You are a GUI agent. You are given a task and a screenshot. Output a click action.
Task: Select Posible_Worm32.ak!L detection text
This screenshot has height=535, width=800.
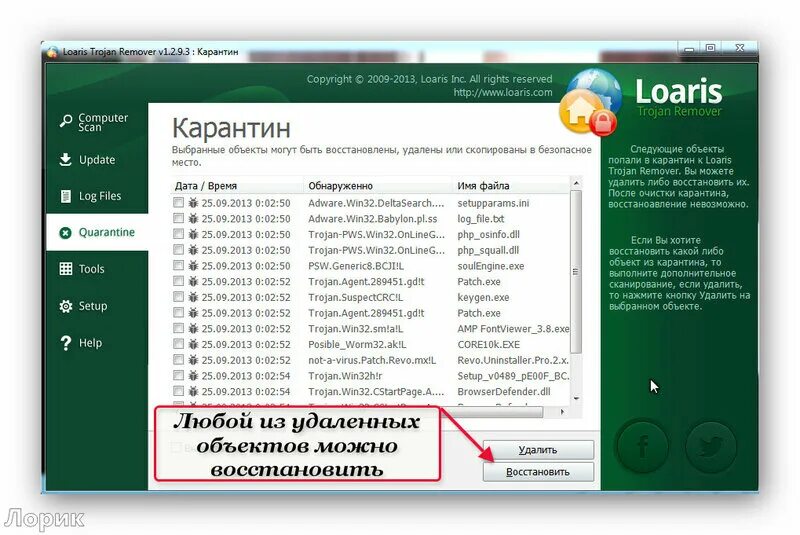(x=357, y=344)
